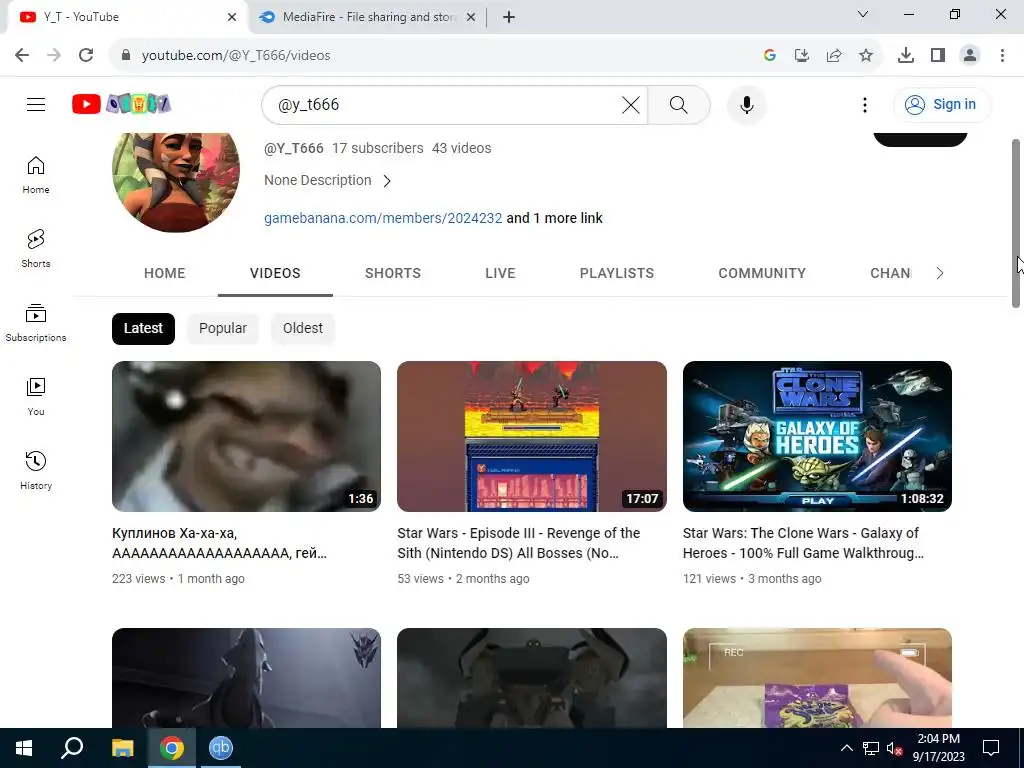Click the and 1 more link text
This screenshot has width=1024, height=768.
[554, 218]
